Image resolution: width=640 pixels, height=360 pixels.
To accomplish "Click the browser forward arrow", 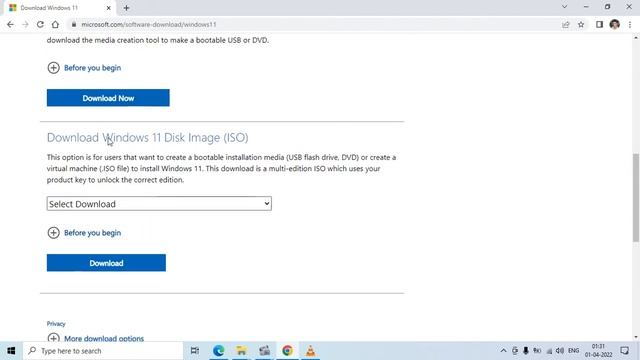I will tap(25, 24).
